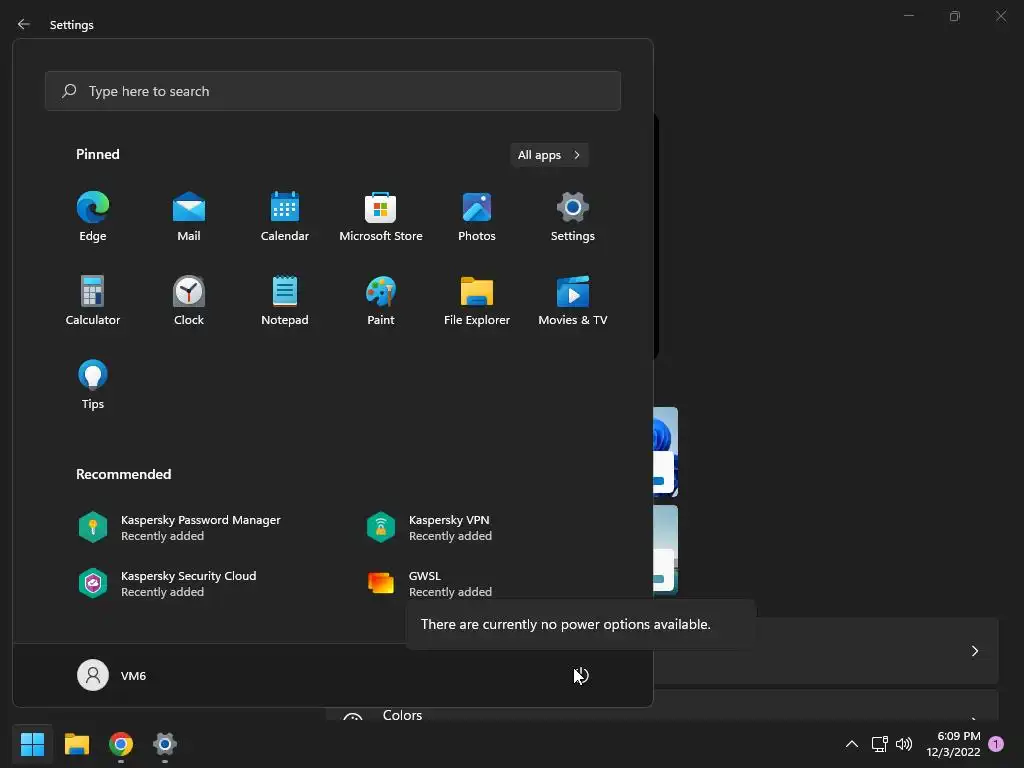This screenshot has width=1024, height=768.
Task: Open the Calculator app
Action: pyautogui.click(x=93, y=300)
